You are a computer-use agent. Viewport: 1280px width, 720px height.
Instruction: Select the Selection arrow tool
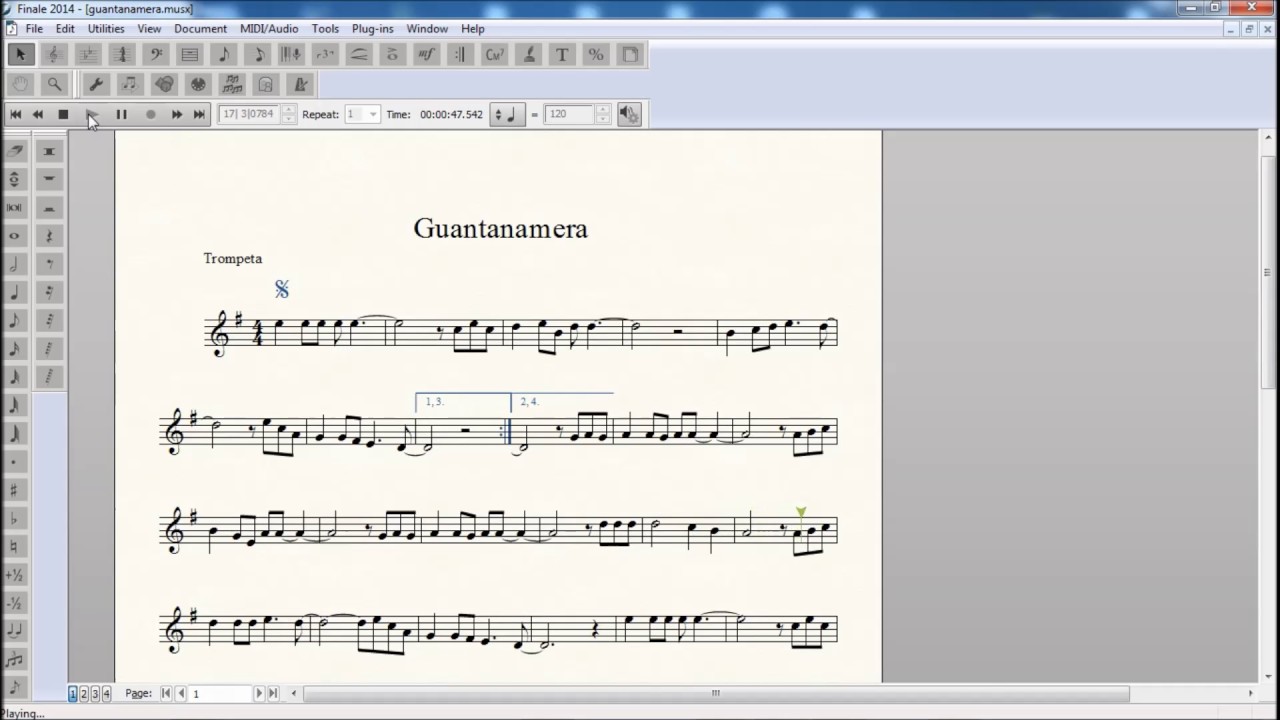tap(20, 54)
